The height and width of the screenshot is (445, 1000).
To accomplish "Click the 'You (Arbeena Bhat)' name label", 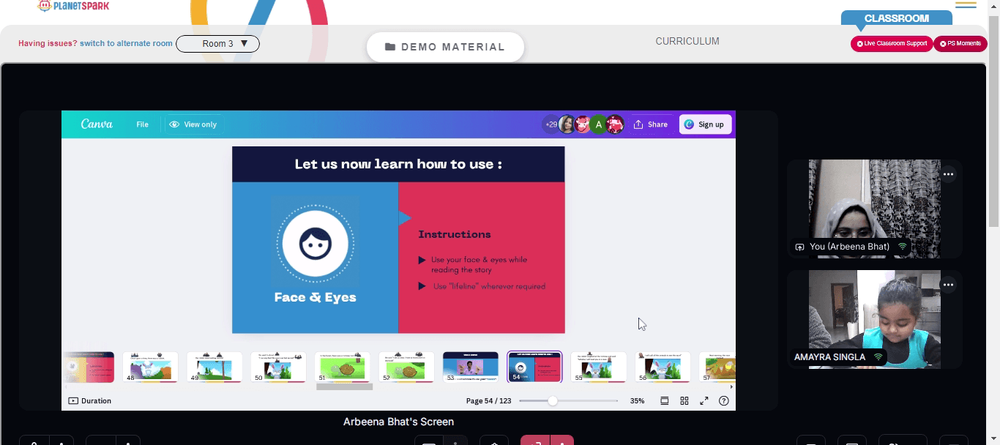I will pos(849,247).
